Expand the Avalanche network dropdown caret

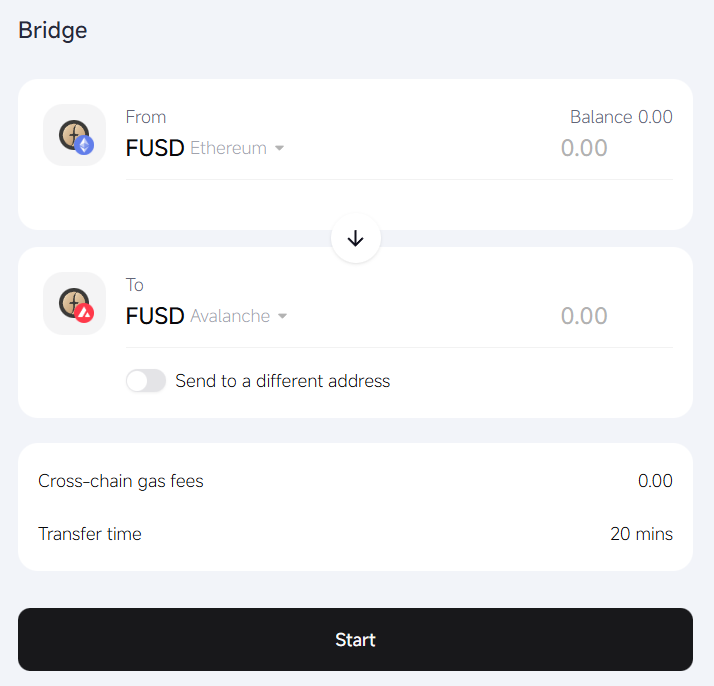[x=282, y=316]
